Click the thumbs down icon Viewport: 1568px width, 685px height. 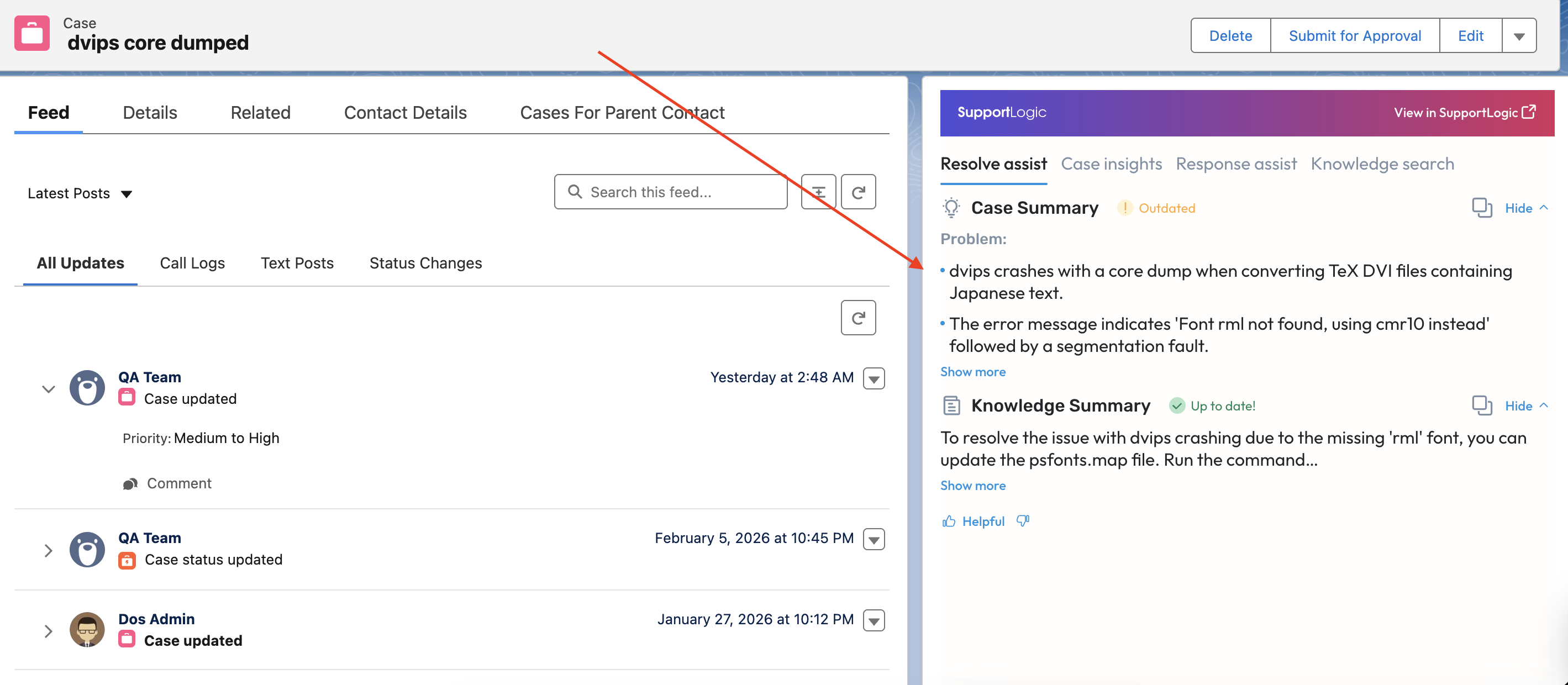[1023, 521]
